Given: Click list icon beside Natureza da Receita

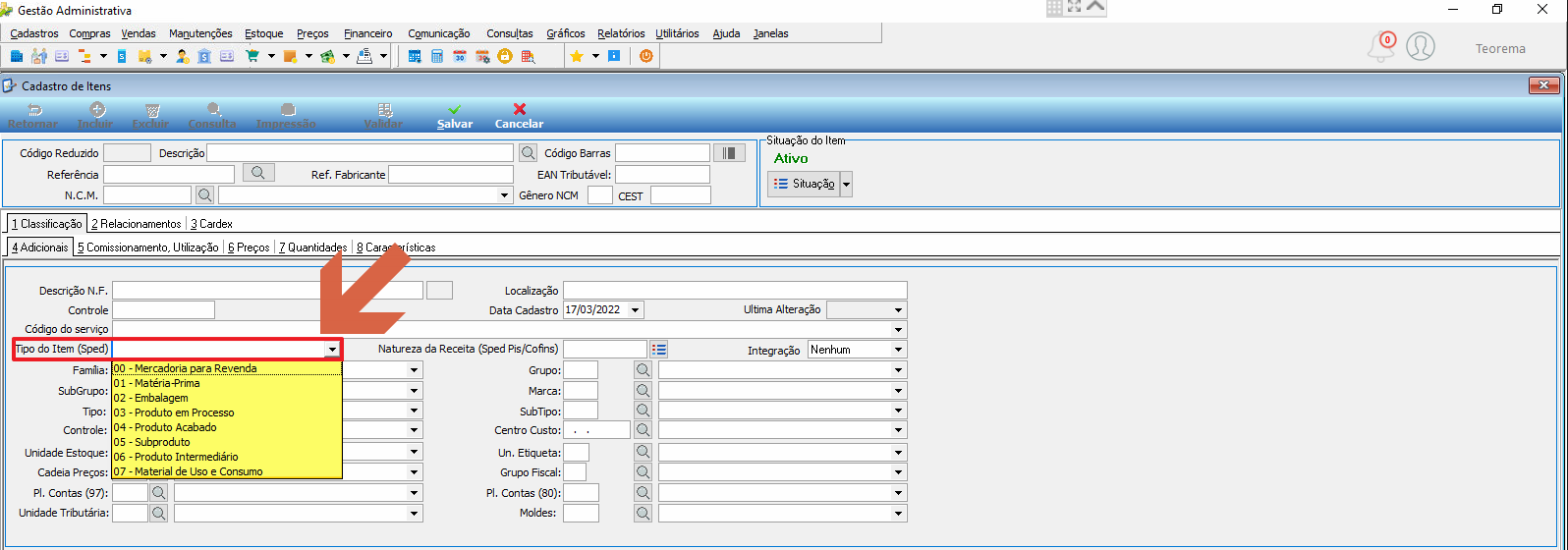Looking at the screenshot, I should 658,349.
